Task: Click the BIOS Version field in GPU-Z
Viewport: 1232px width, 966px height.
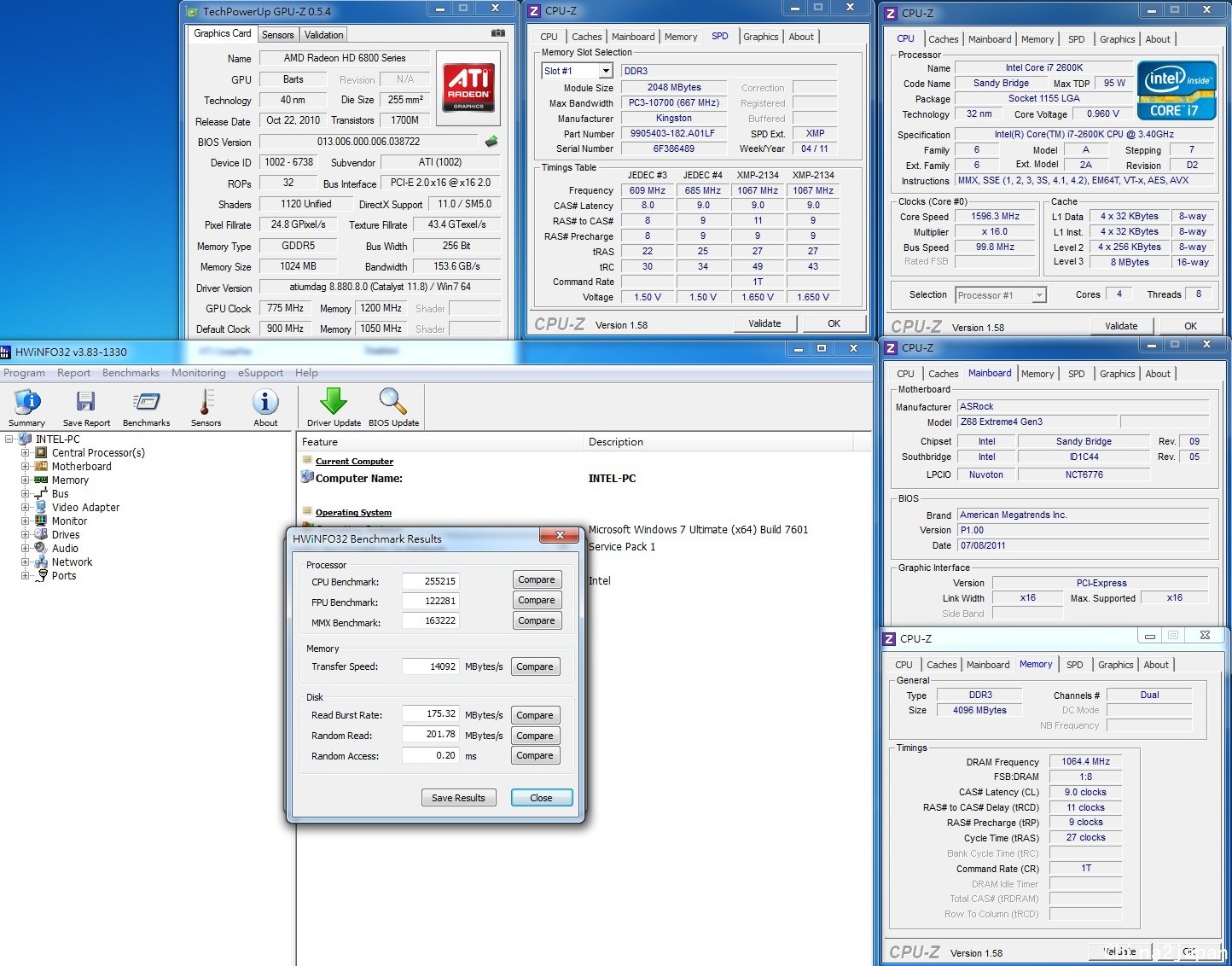Action: pyautogui.click(x=369, y=142)
